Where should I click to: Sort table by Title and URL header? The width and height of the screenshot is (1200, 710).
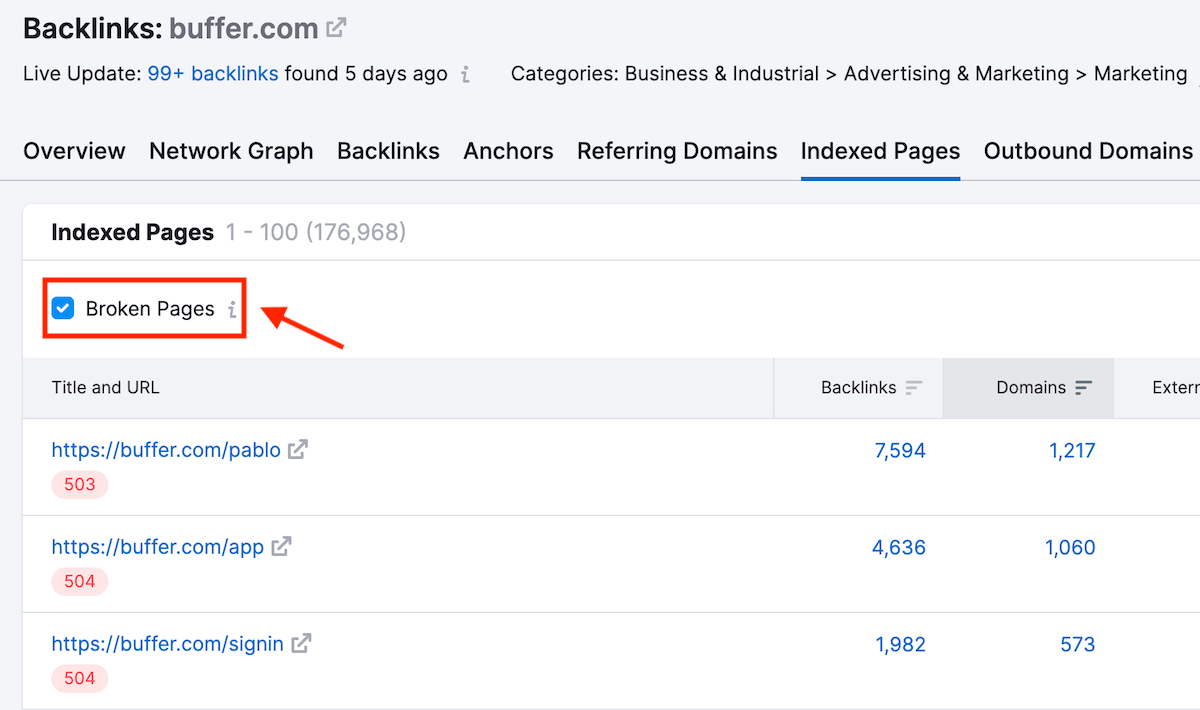[x=105, y=388]
